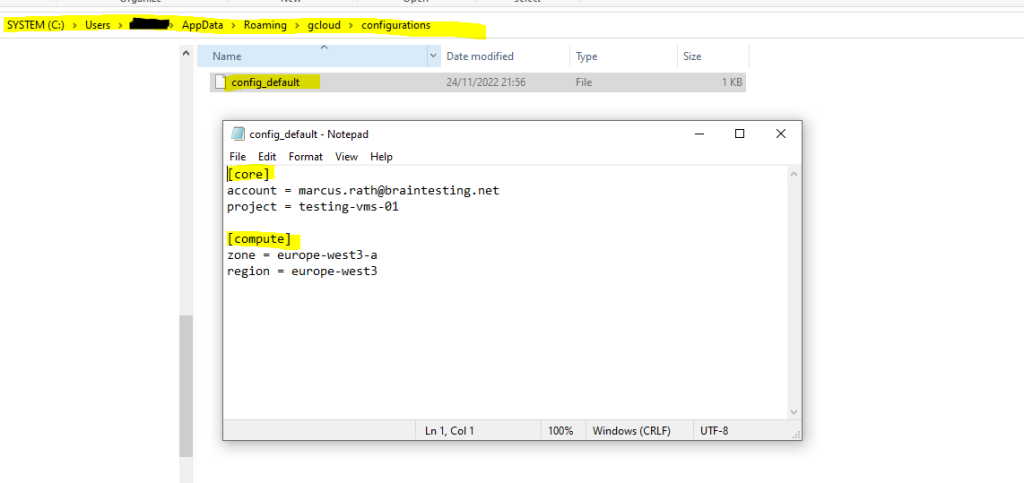Click the zone = europe-west3-a line
Viewport: 1024px width, 483px height.
[302, 255]
